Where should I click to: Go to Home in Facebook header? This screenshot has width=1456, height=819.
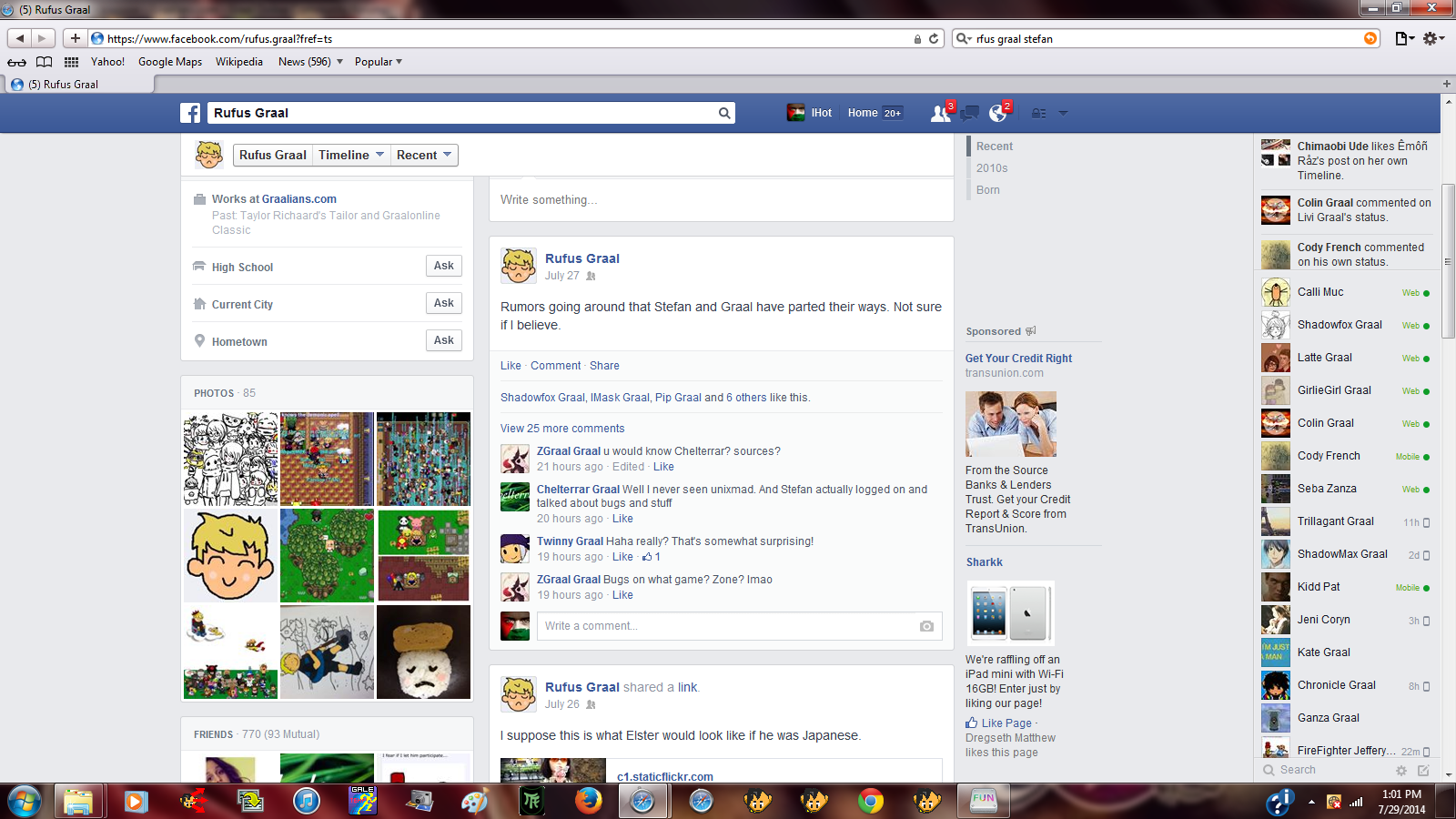[x=862, y=113]
